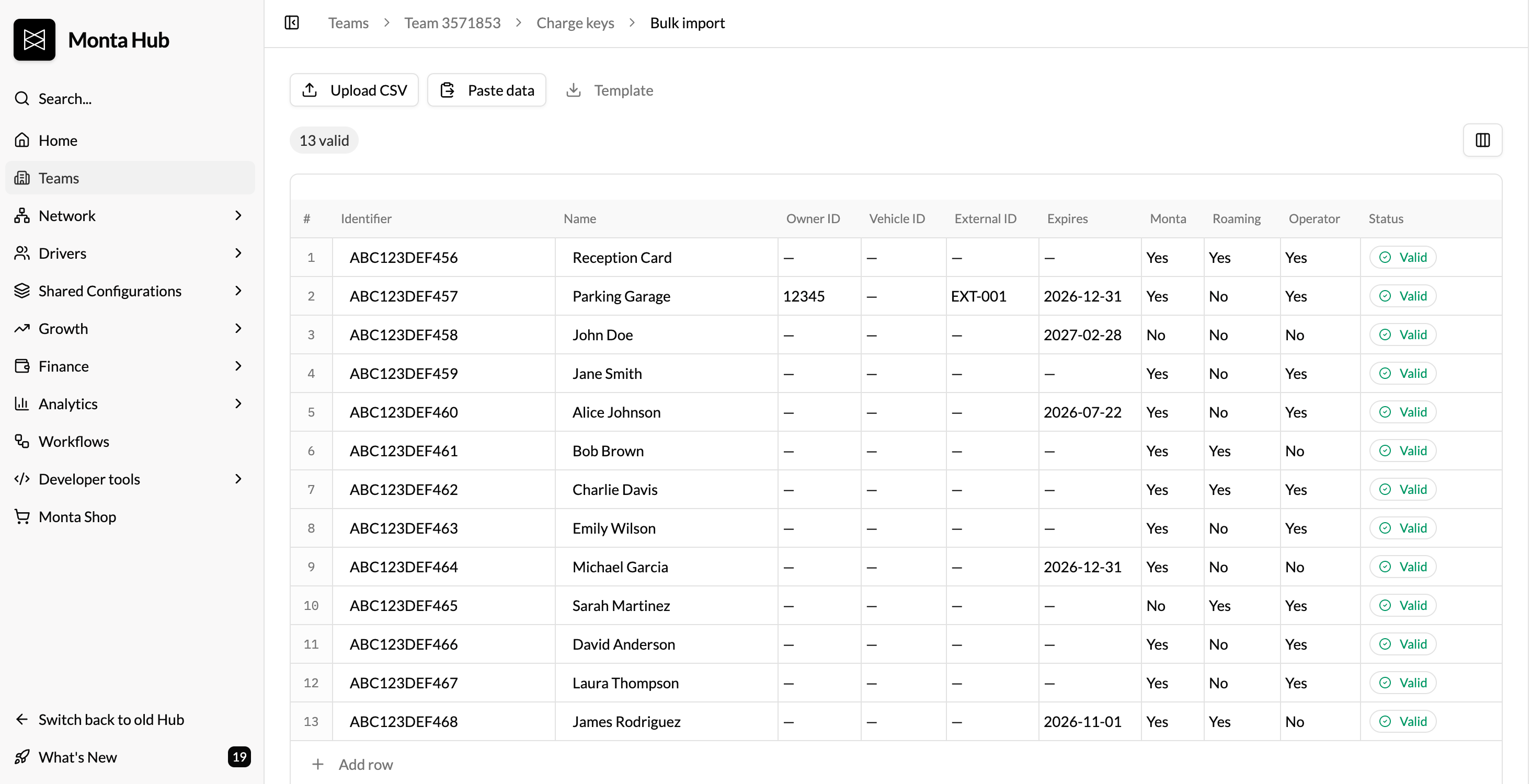Click the Shared Configurations layers icon

click(22, 291)
